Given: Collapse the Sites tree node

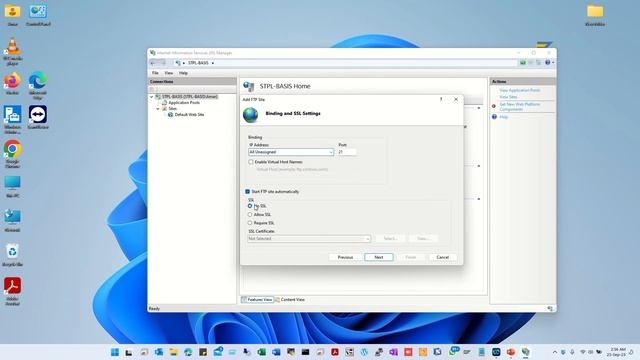Looking at the screenshot, I should [x=158, y=109].
